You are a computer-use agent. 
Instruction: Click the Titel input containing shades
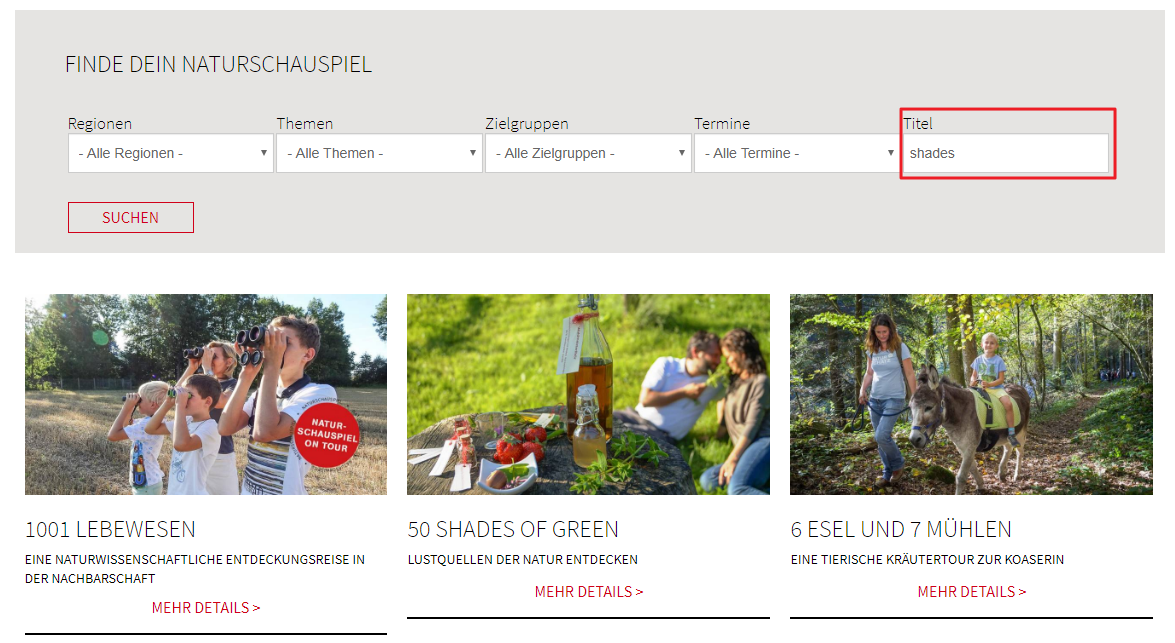pyautogui.click(x=1006, y=153)
